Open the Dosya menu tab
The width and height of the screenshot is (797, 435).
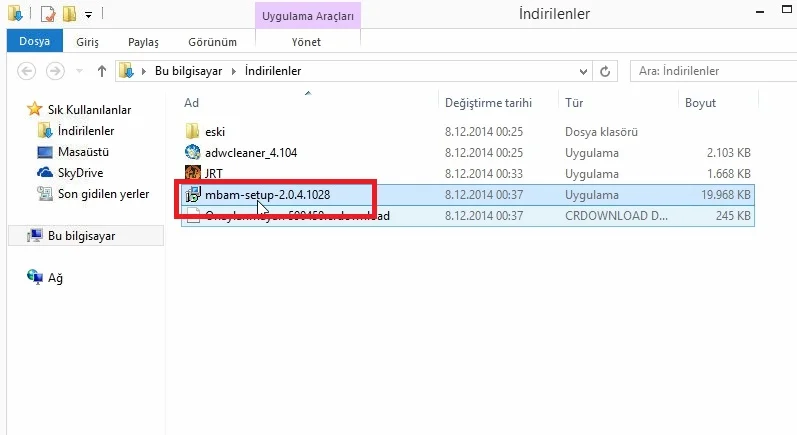(35, 41)
